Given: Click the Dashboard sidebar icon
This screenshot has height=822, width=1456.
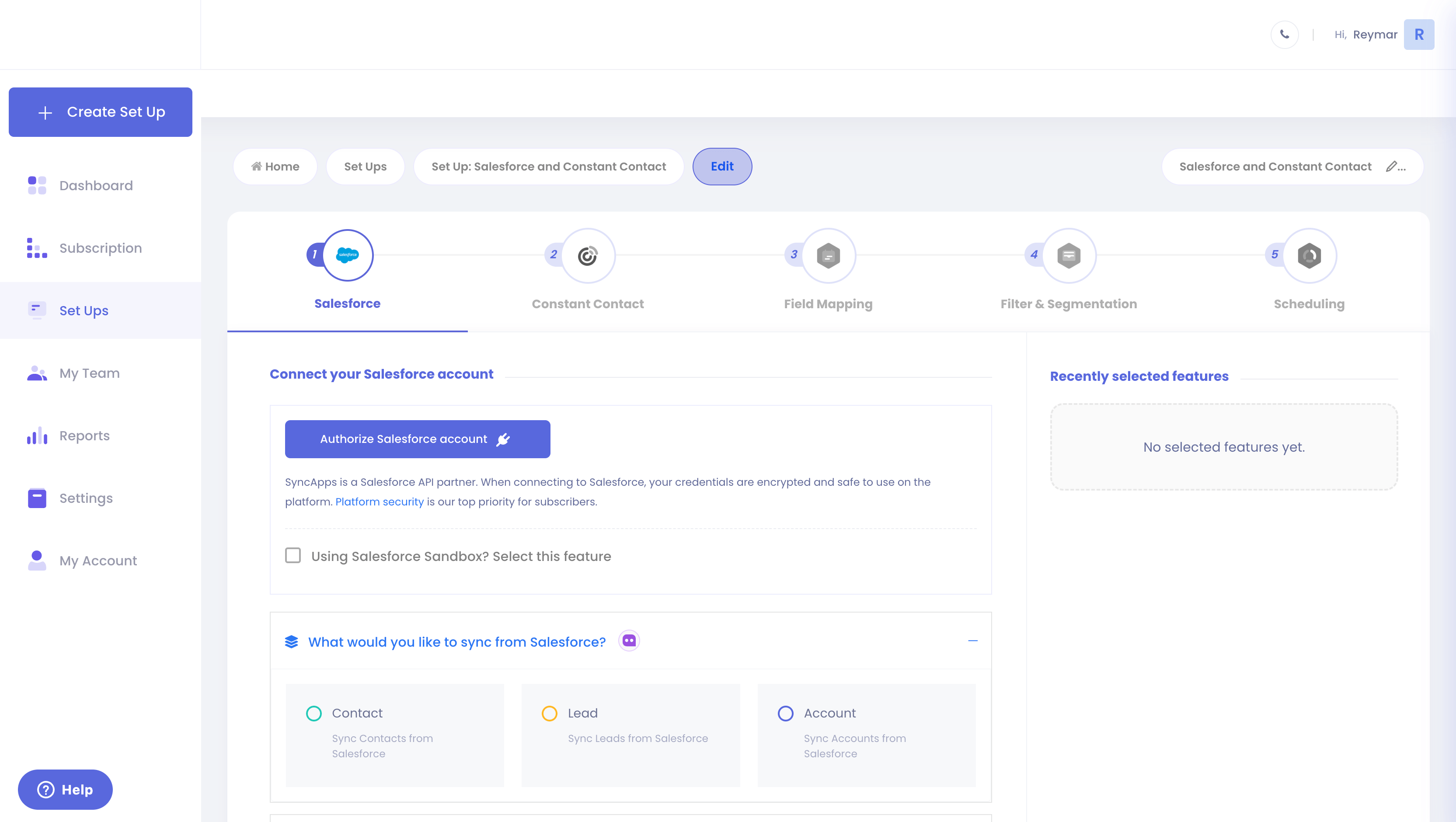Looking at the screenshot, I should [37, 185].
